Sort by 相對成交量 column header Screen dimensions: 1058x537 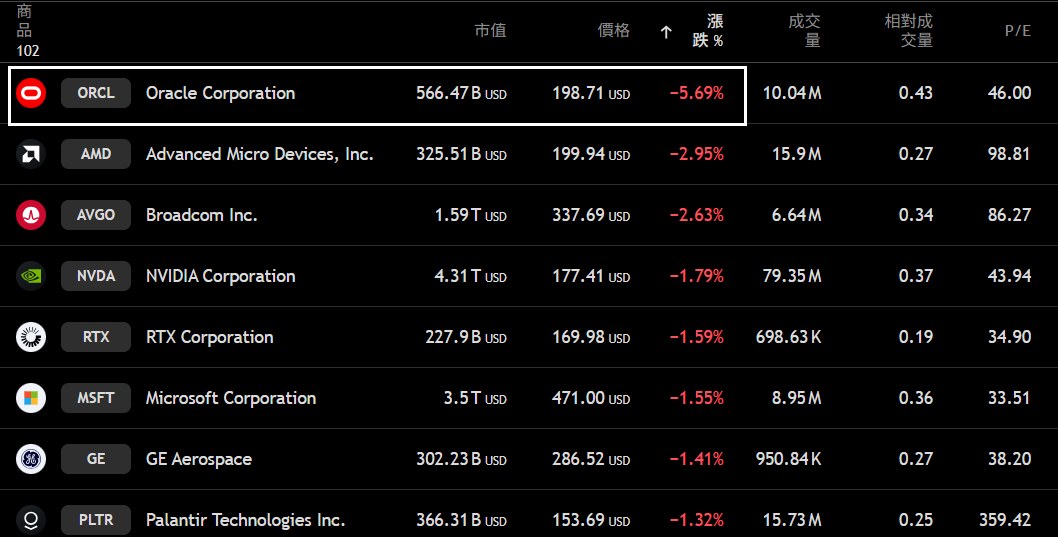click(x=908, y=31)
